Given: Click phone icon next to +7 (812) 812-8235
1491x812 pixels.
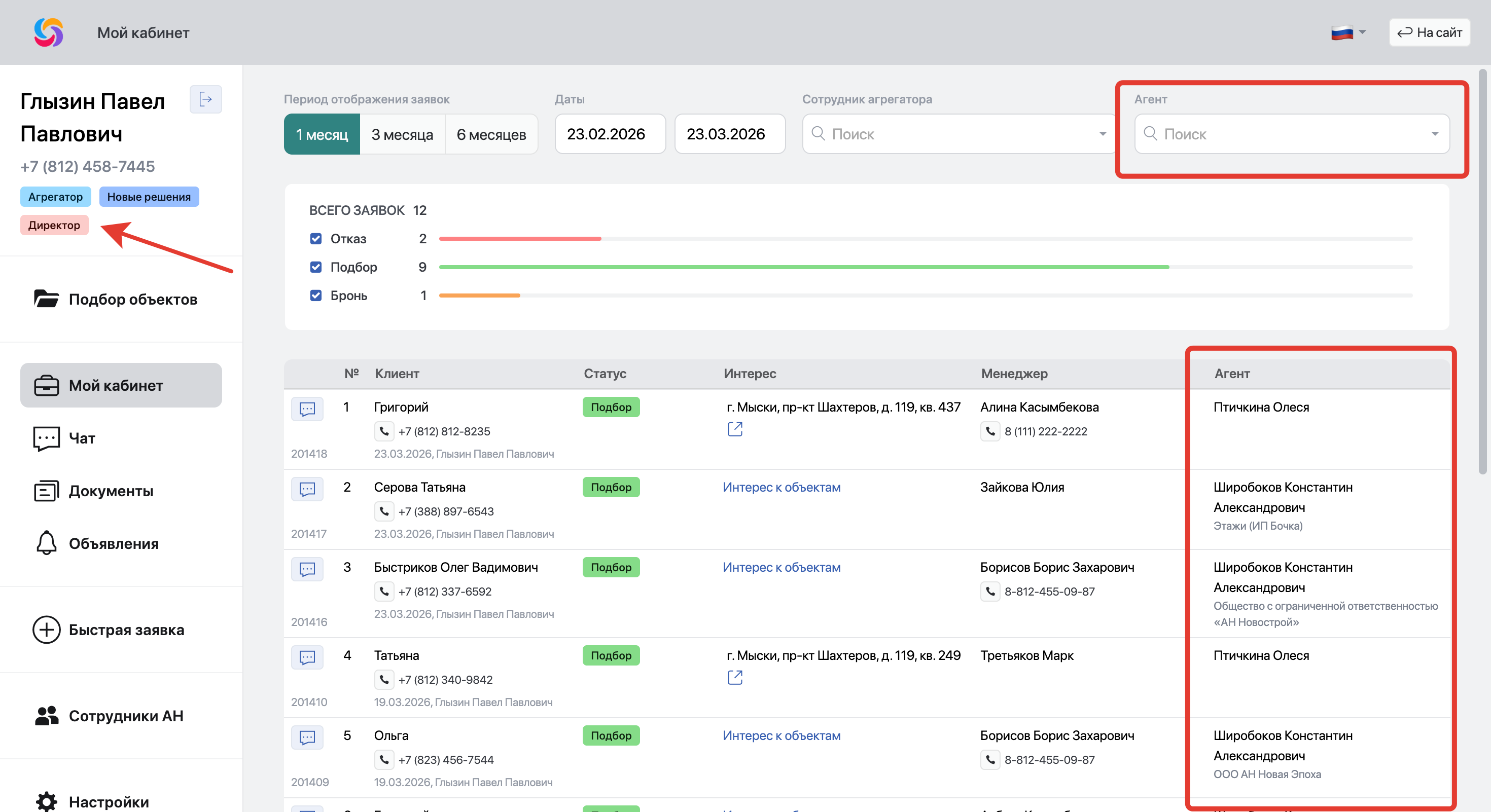Looking at the screenshot, I should pyautogui.click(x=384, y=431).
